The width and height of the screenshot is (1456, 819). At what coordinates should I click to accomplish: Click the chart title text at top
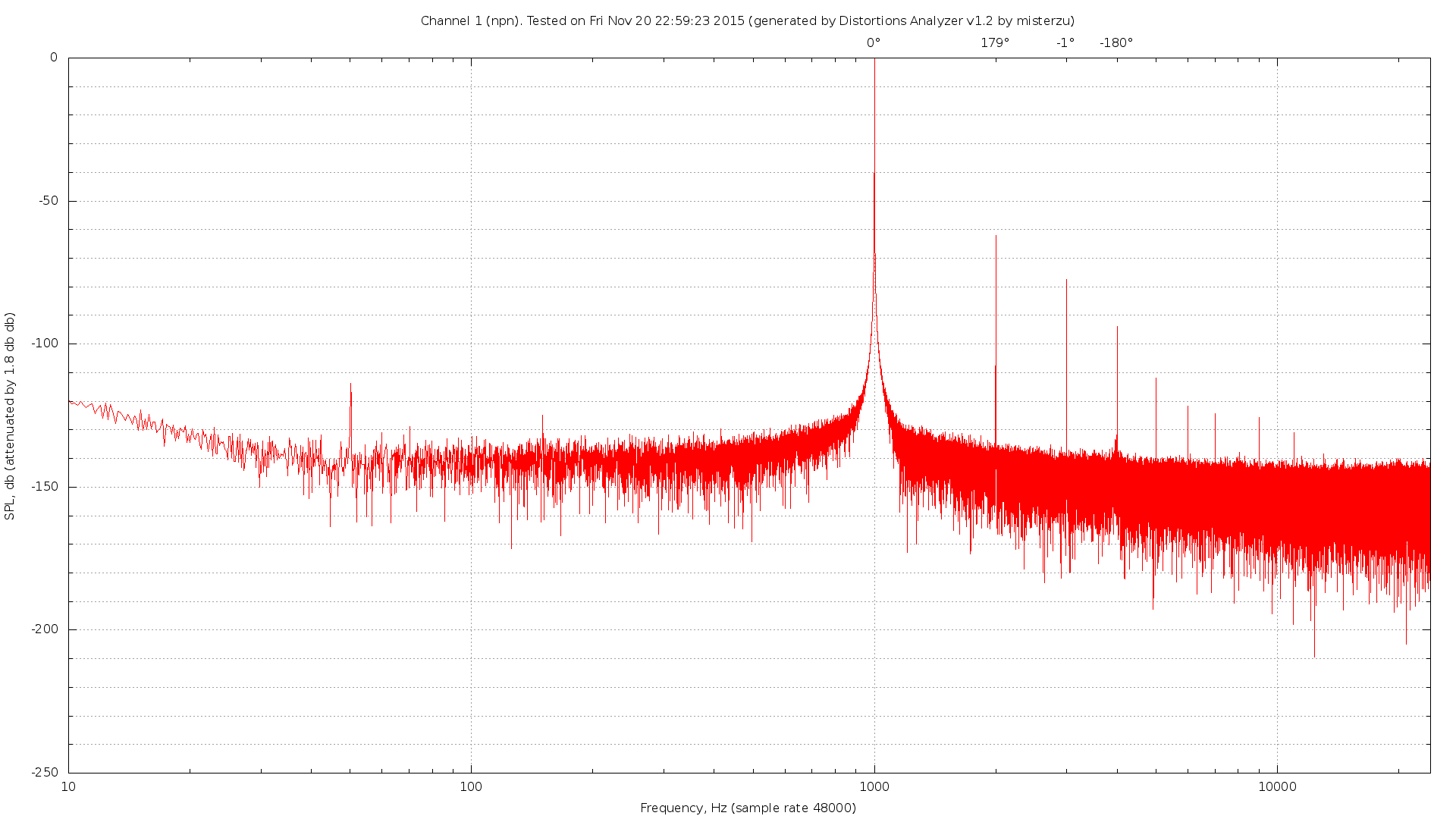747,21
